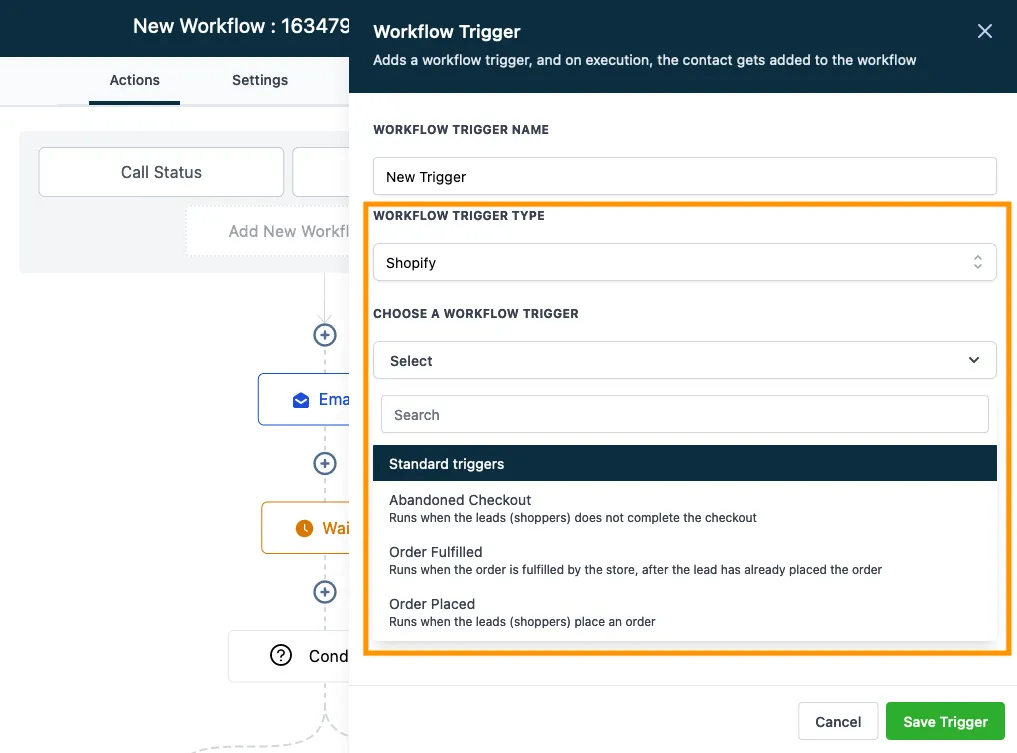Click the Cancel button
This screenshot has height=753, width=1017.
point(838,722)
